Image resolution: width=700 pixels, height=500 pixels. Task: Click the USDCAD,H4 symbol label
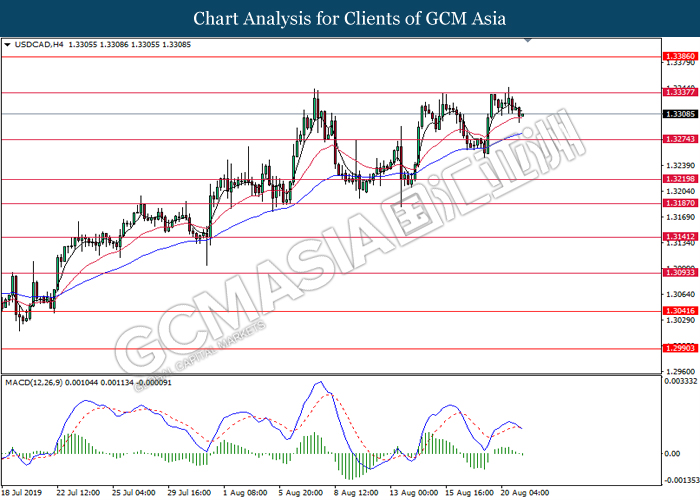click(39, 45)
